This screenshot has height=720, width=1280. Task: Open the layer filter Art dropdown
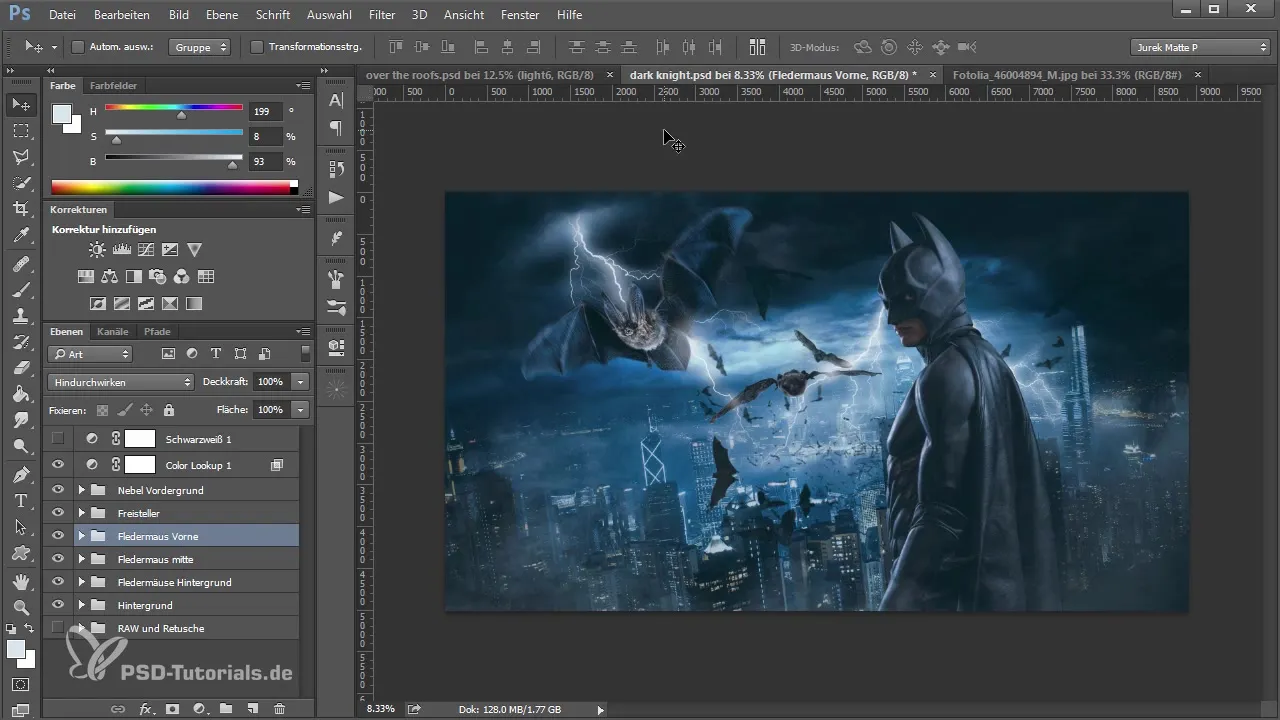[90, 354]
